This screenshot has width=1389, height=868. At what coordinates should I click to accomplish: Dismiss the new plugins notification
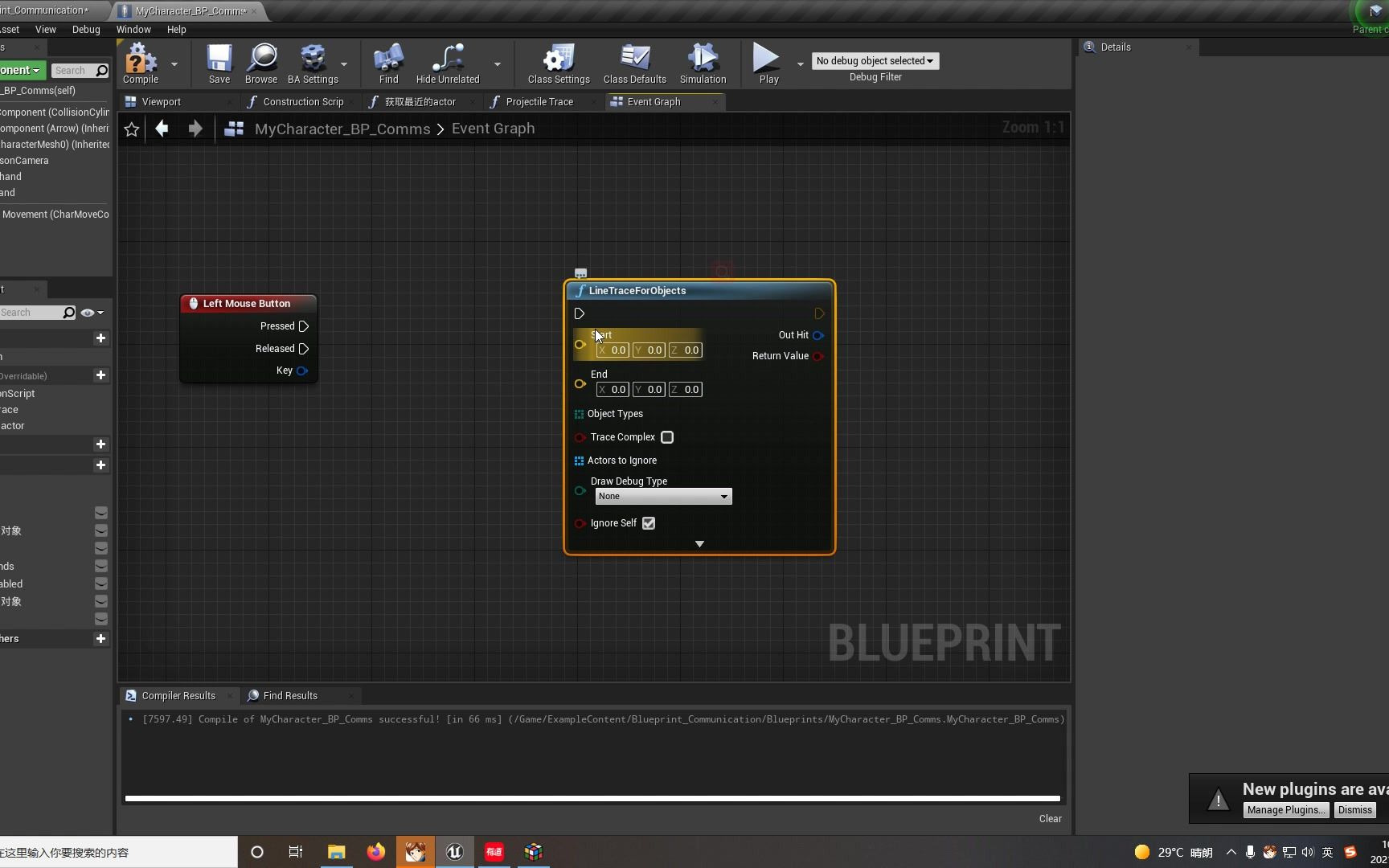(x=1354, y=810)
